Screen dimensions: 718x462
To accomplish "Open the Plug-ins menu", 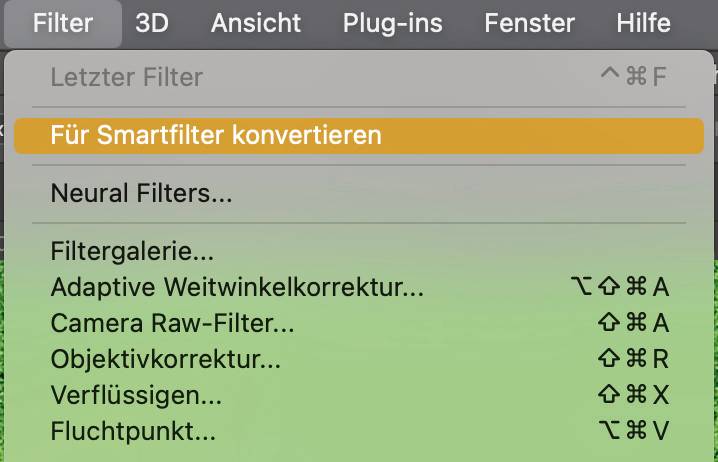I will (392, 23).
